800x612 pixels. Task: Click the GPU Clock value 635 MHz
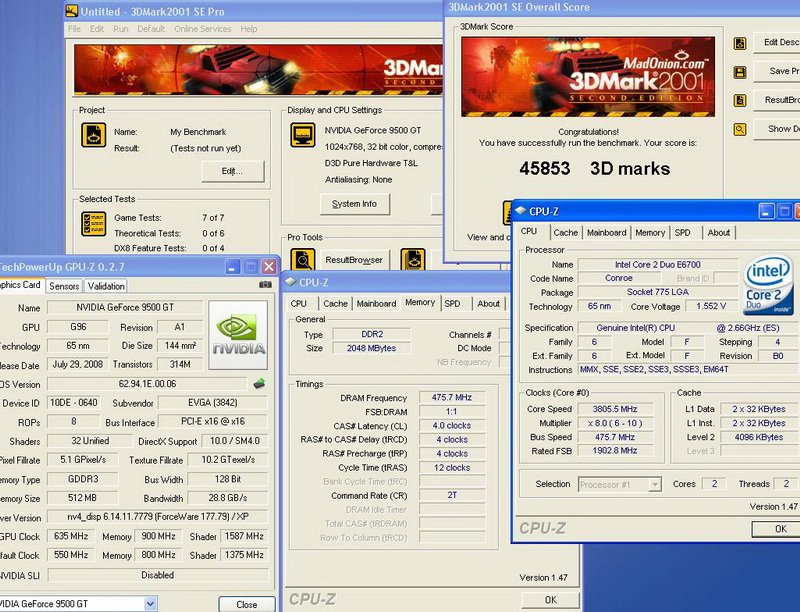[71, 536]
